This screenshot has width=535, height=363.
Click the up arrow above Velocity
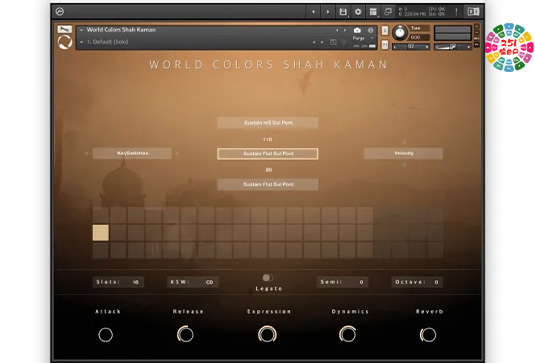click(404, 142)
